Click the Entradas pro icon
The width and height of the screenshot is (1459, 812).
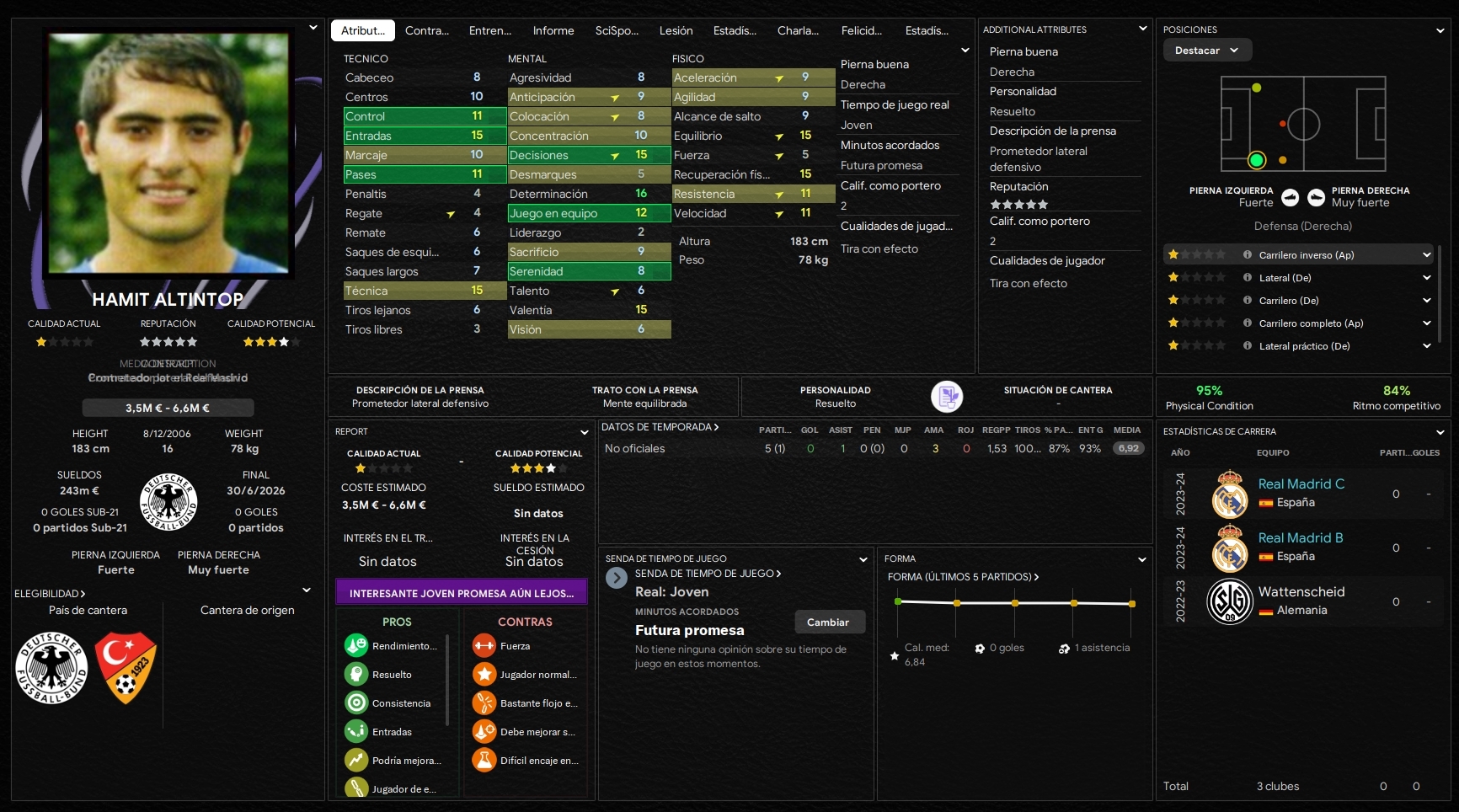356,732
